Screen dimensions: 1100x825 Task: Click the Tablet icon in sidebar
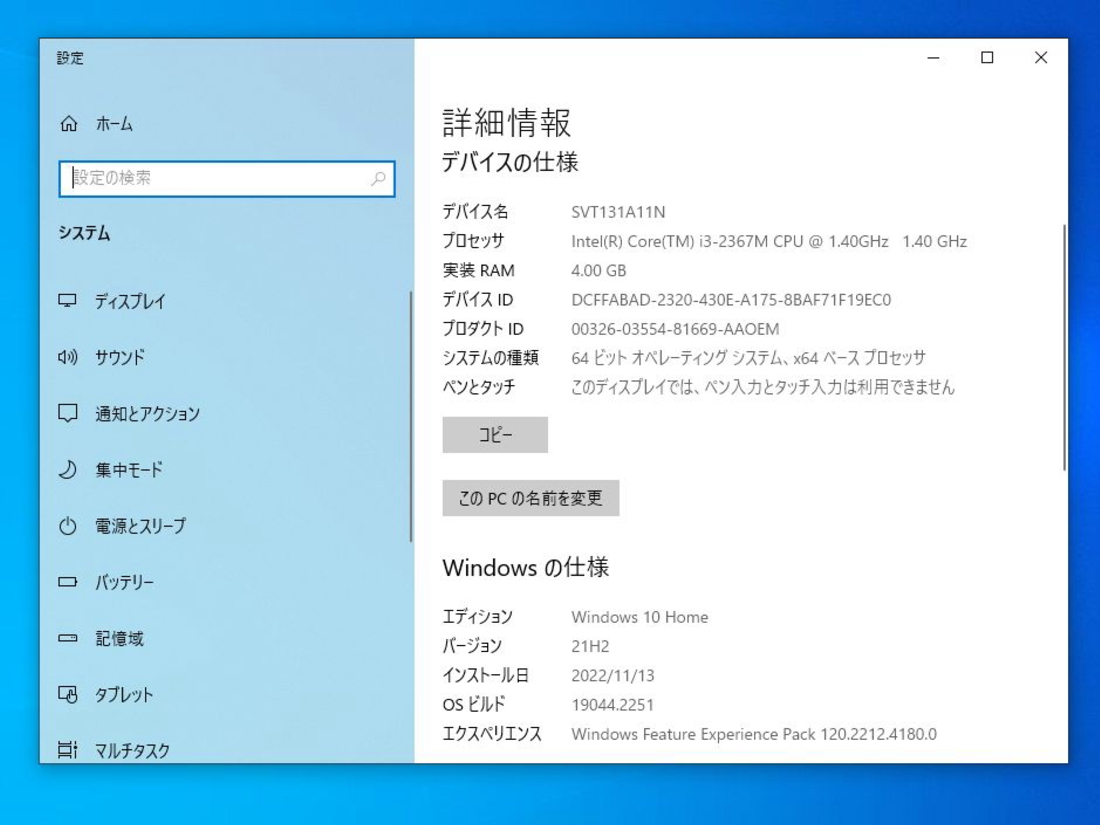click(x=67, y=694)
